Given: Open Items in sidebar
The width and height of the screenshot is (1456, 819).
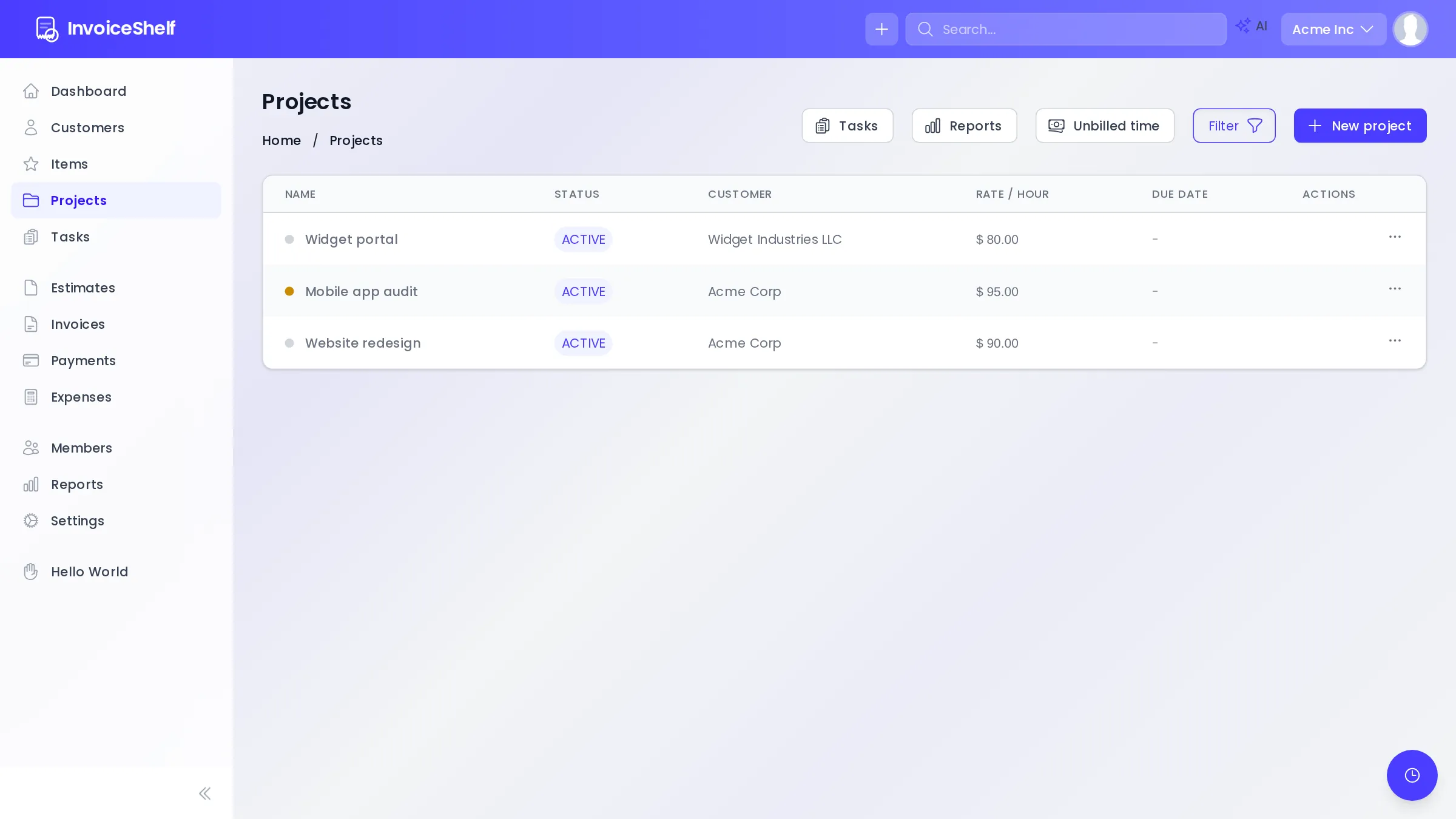Looking at the screenshot, I should tap(116, 164).
